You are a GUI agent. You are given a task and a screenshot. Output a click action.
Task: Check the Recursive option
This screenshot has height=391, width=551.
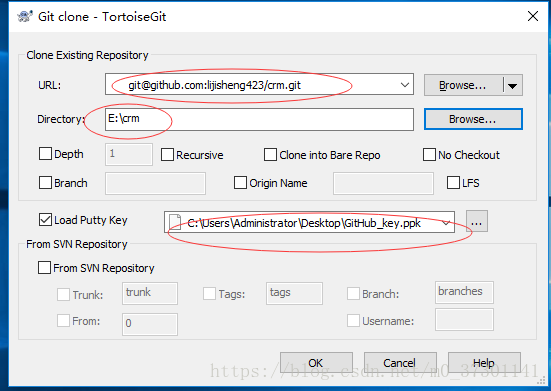click(x=167, y=155)
